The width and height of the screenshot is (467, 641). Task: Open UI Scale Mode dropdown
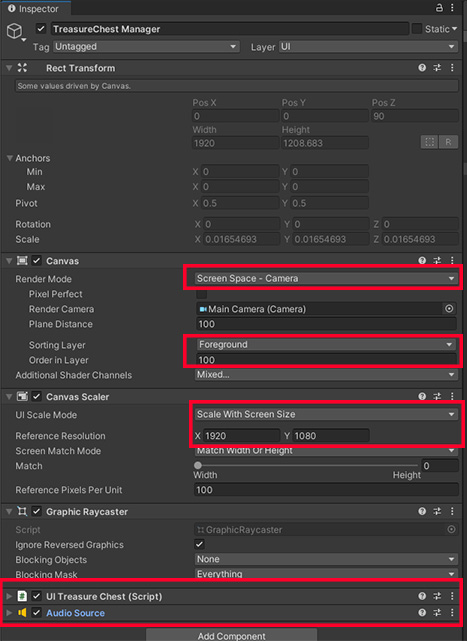pos(326,414)
